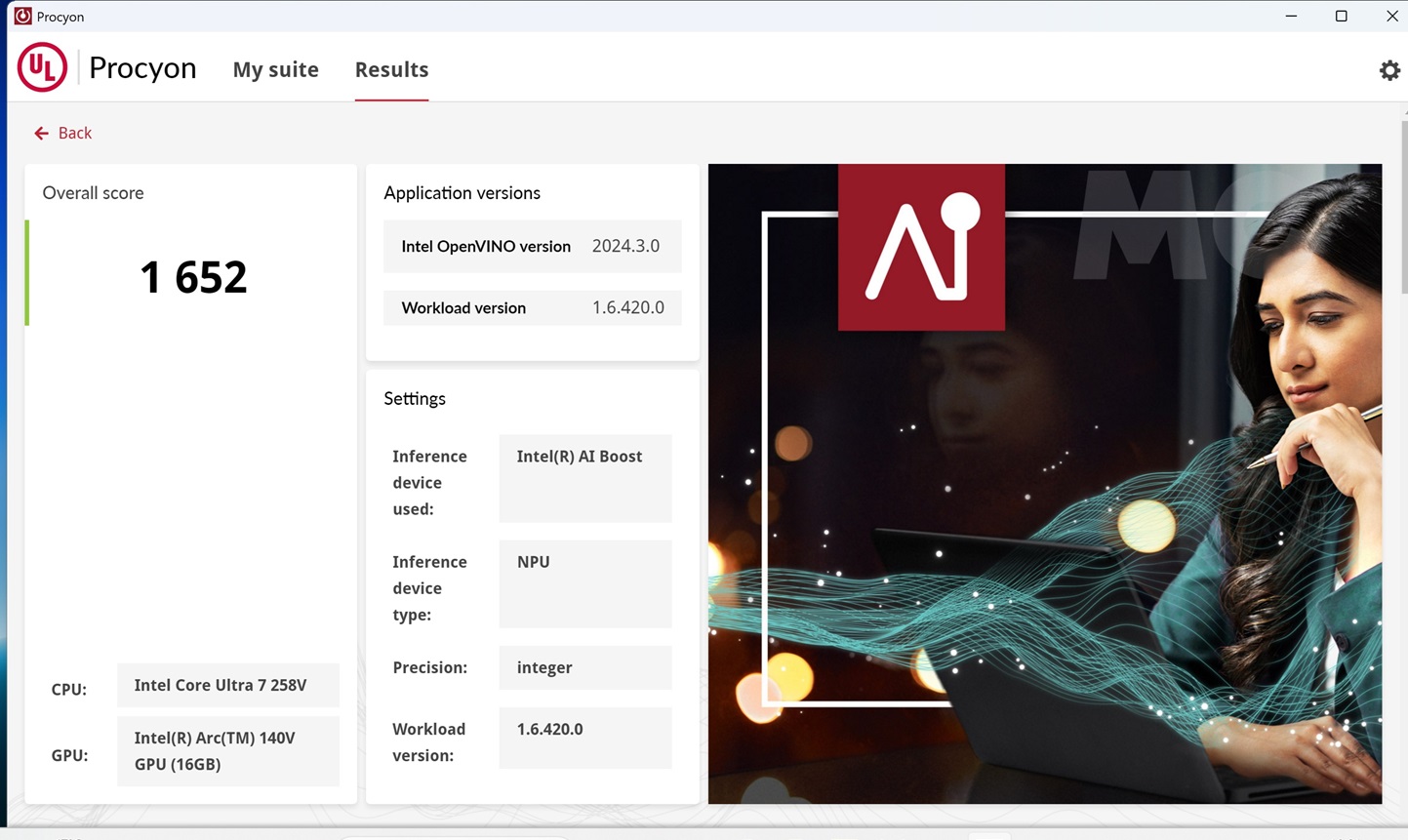Screen dimensions: 1408x840
Task: Click the overall score value 1 652
Action: coord(193,277)
